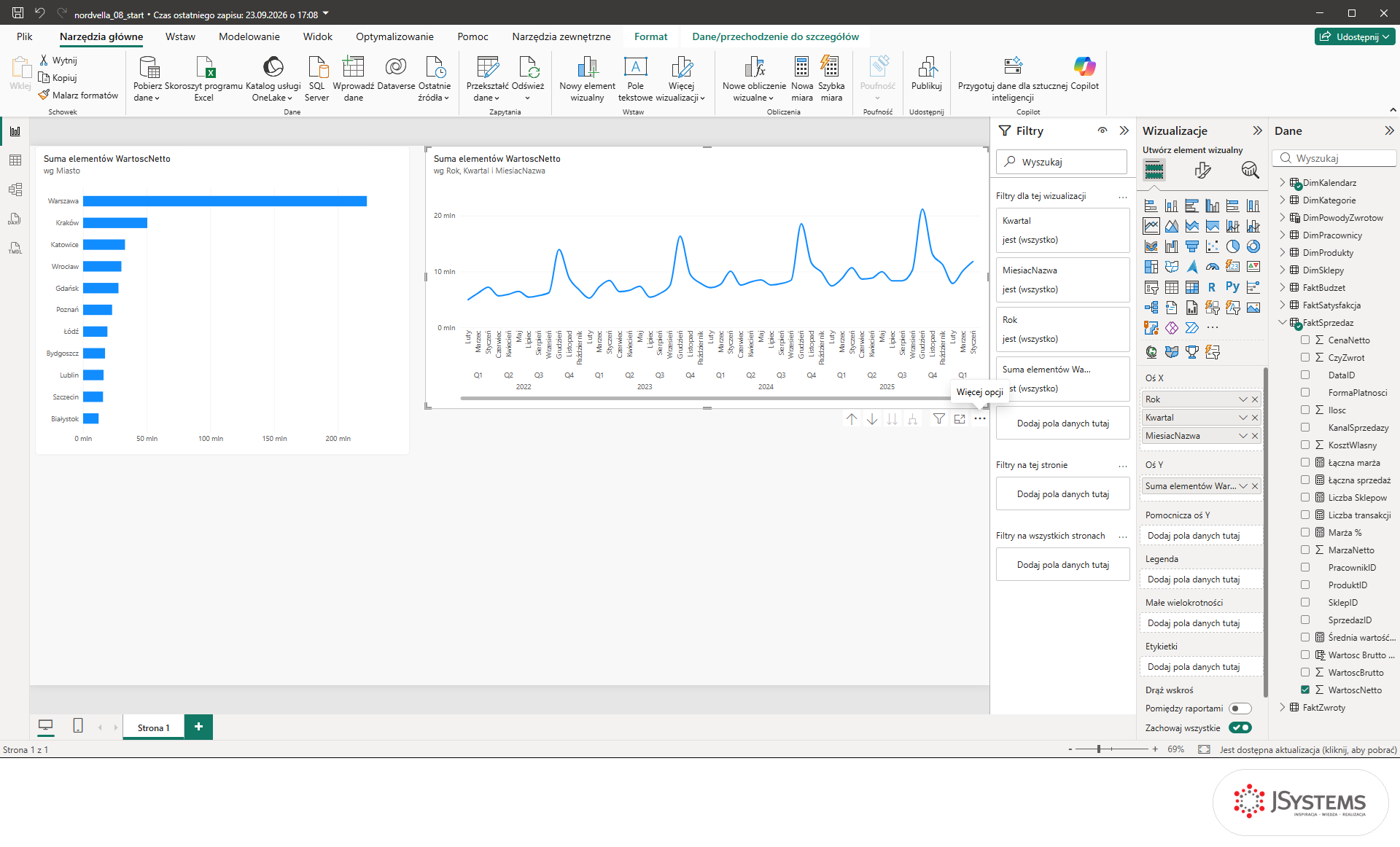Click the zoom slider in status bar

tap(1111, 749)
